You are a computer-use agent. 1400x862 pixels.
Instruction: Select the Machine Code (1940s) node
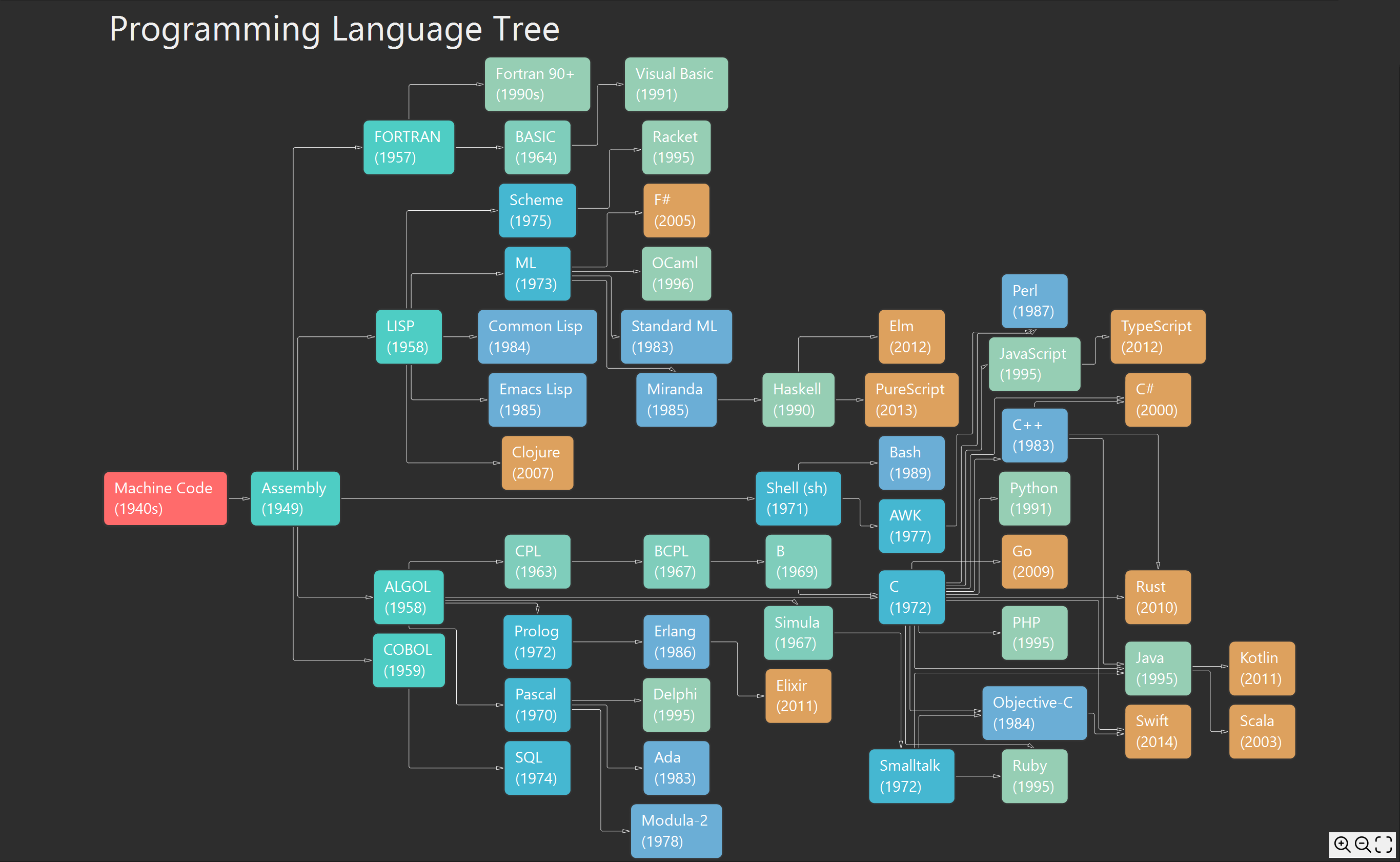pos(165,498)
